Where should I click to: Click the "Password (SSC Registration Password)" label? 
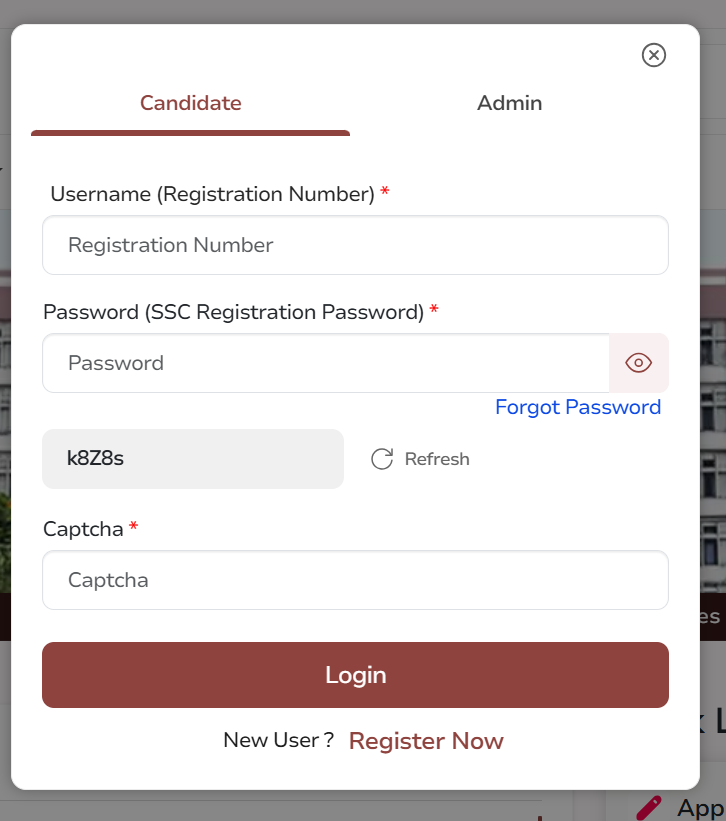pos(233,312)
